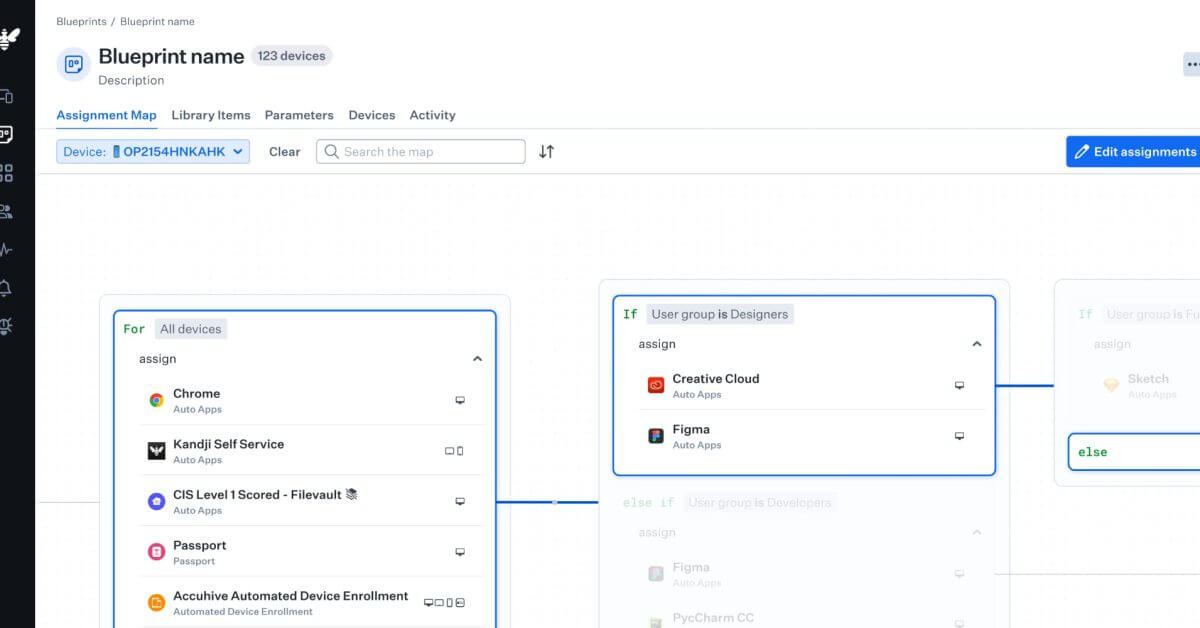Open the Alerts bell icon in sidebar

tap(5, 288)
